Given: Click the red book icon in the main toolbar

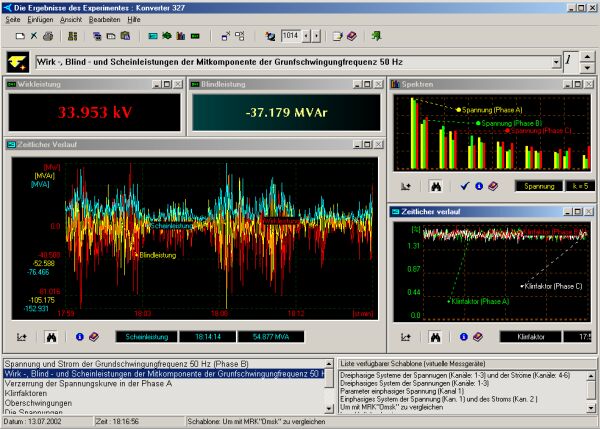Looking at the screenshot, I should pos(351,36).
